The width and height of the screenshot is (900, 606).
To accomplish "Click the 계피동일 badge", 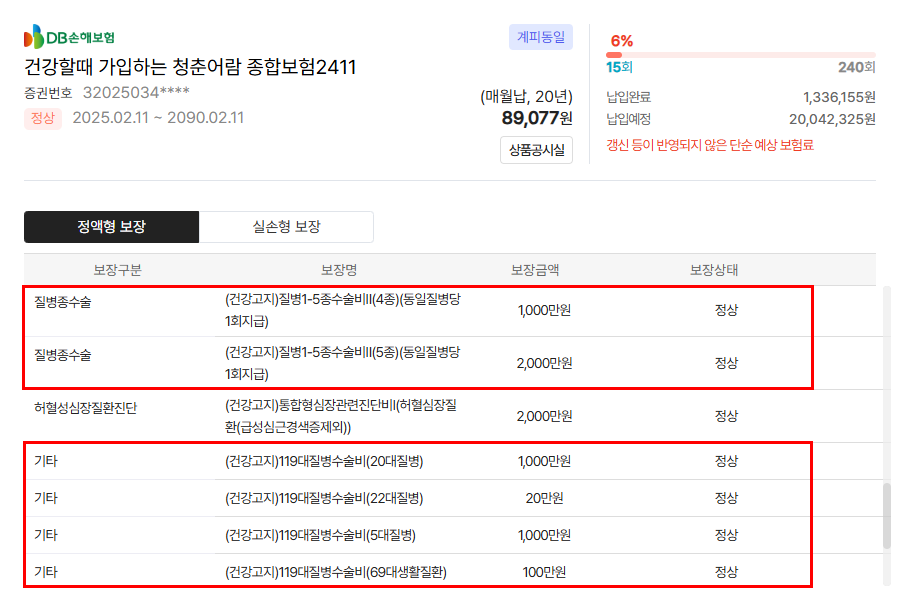I will (x=540, y=38).
